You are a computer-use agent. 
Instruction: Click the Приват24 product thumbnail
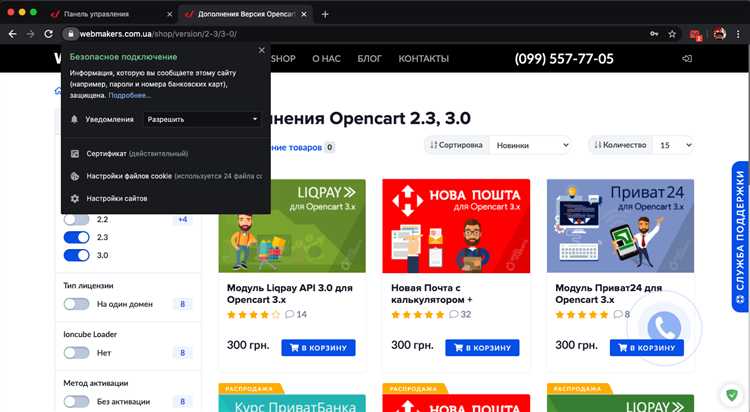[x=620, y=226]
